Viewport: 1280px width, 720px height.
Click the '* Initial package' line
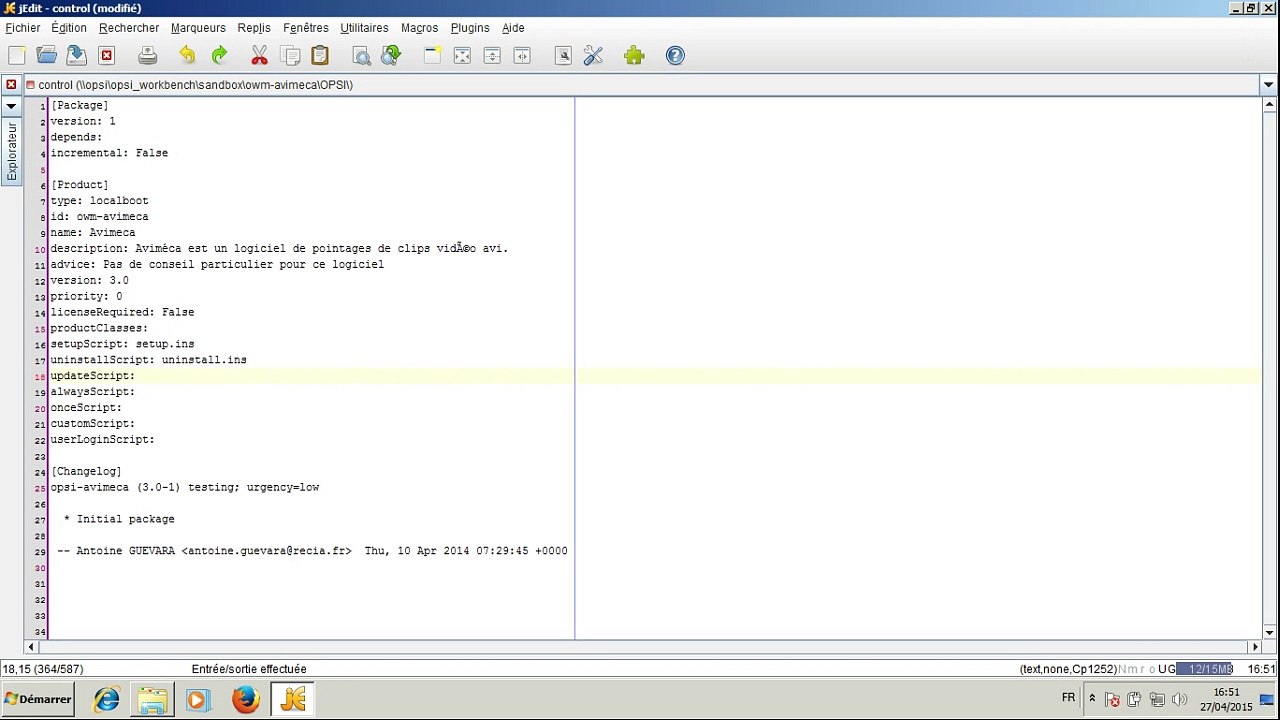click(x=119, y=520)
